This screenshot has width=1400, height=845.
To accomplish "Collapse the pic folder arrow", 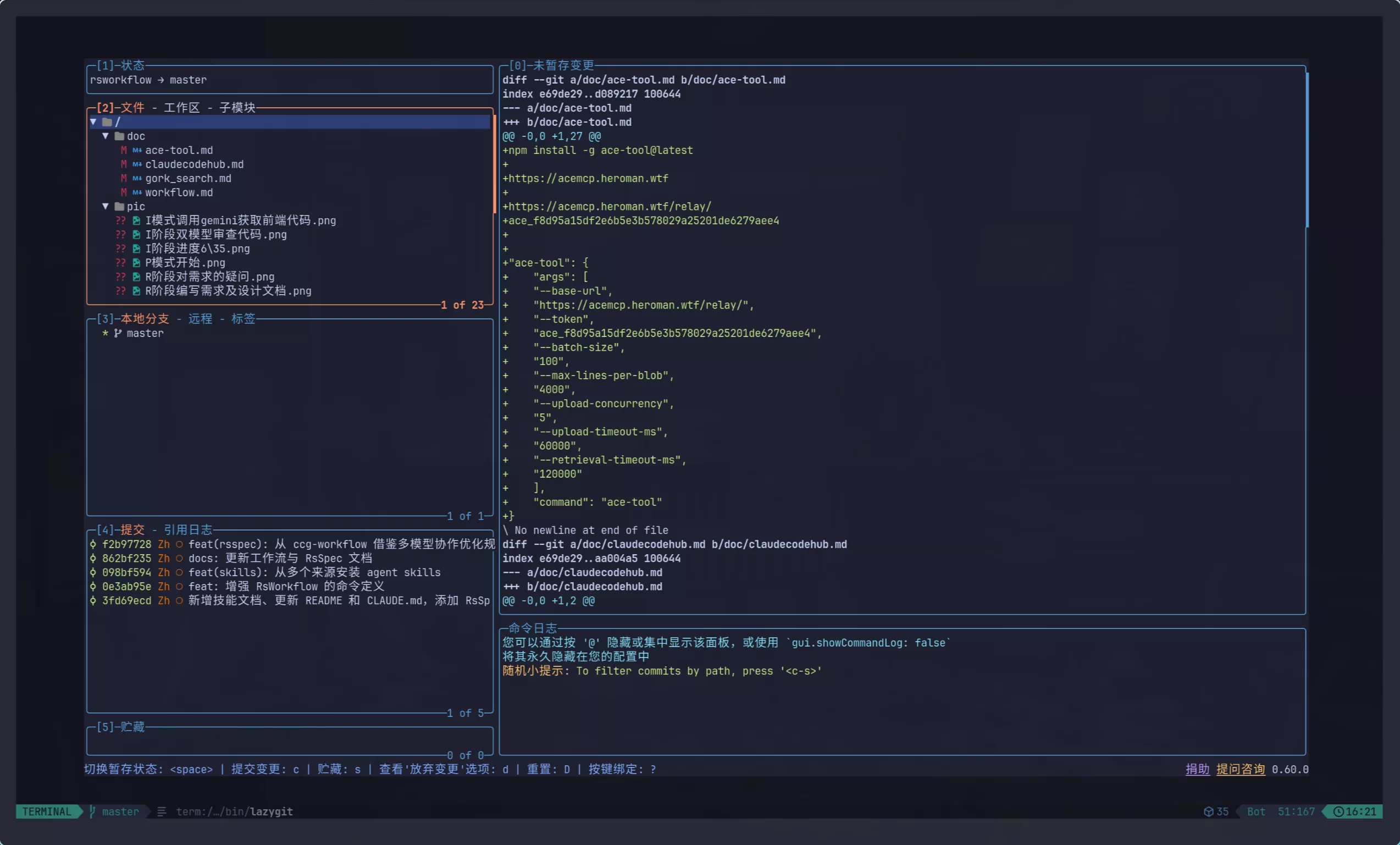I will coord(105,207).
